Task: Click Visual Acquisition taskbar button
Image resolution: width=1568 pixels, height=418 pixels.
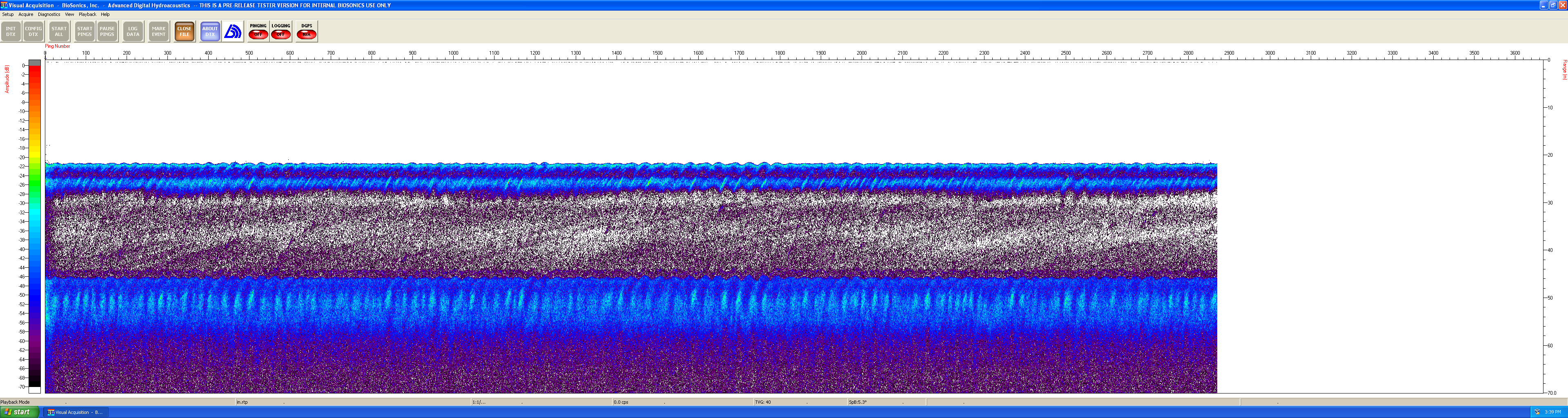Action: [x=76, y=412]
